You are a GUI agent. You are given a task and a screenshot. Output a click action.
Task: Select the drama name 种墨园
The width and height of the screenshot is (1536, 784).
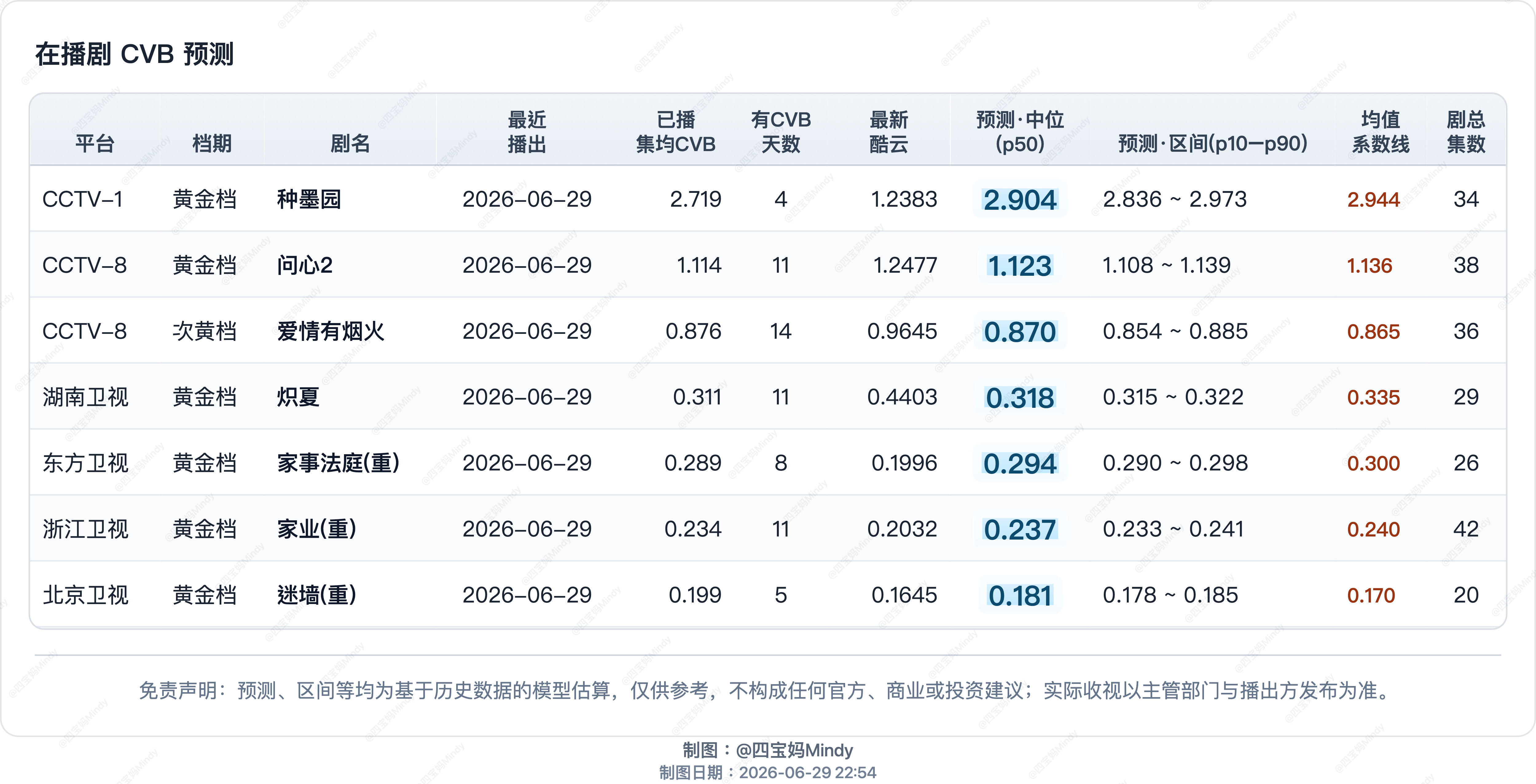point(309,199)
